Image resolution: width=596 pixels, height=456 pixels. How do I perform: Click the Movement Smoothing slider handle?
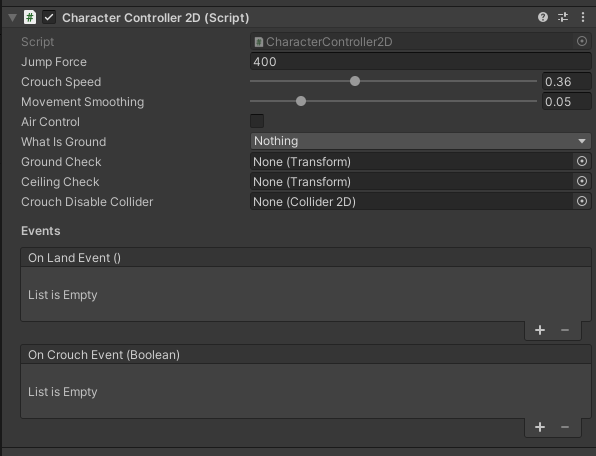[x=301, y=101]
